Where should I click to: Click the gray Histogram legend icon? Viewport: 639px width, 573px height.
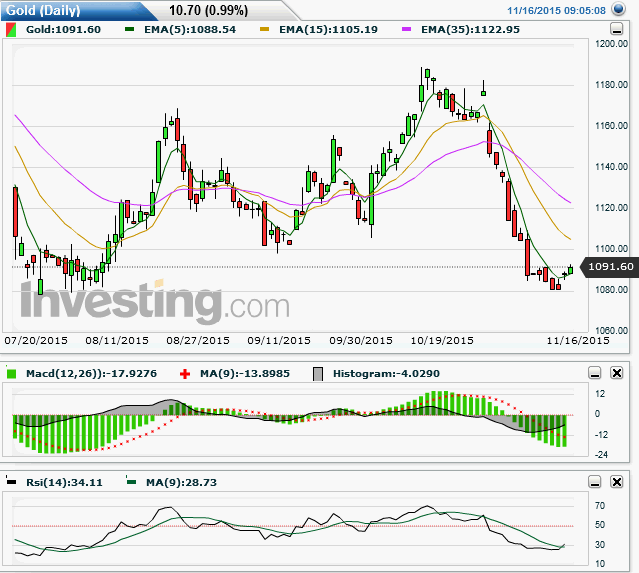point(318,374)
